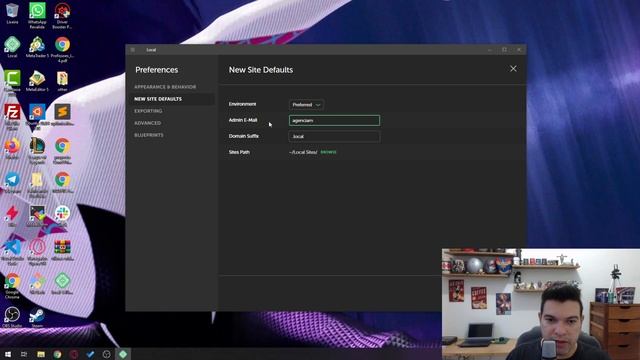Switch to Chrome on the taskbar
This screenshot has width=640, height=360.
point(58,354)
